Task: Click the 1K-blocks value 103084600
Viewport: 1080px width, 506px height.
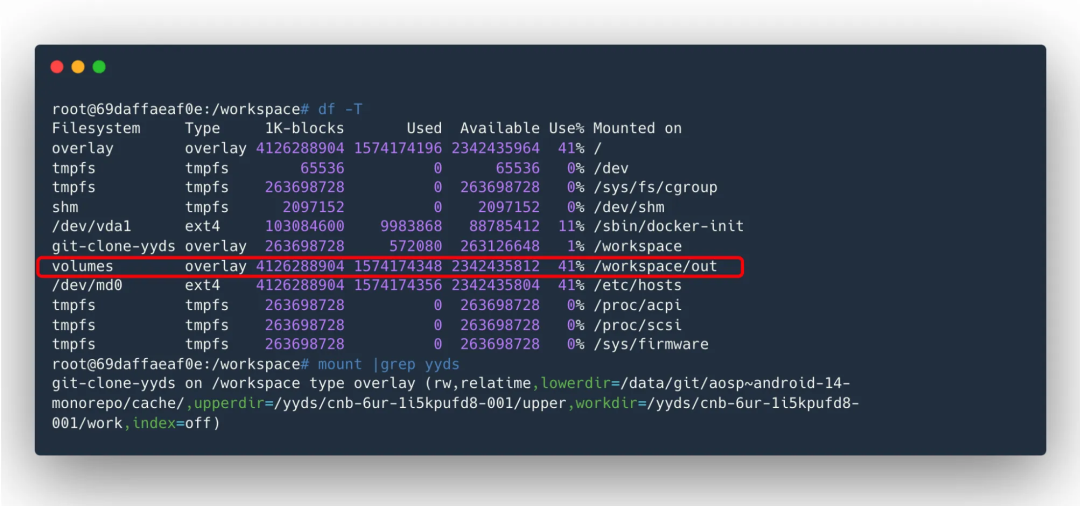Action: (x=304, y=226)
